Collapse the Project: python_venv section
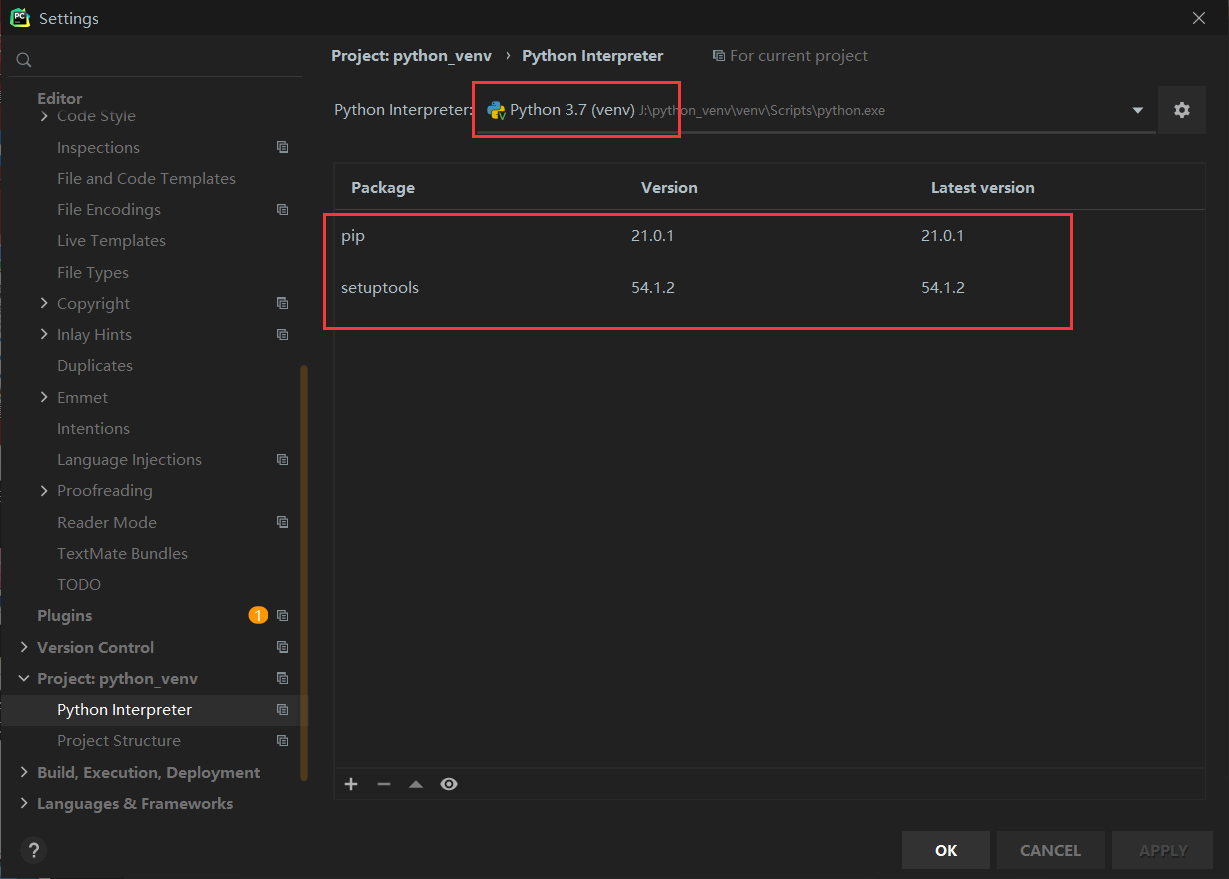1229x879 pixels. (24, 678)
